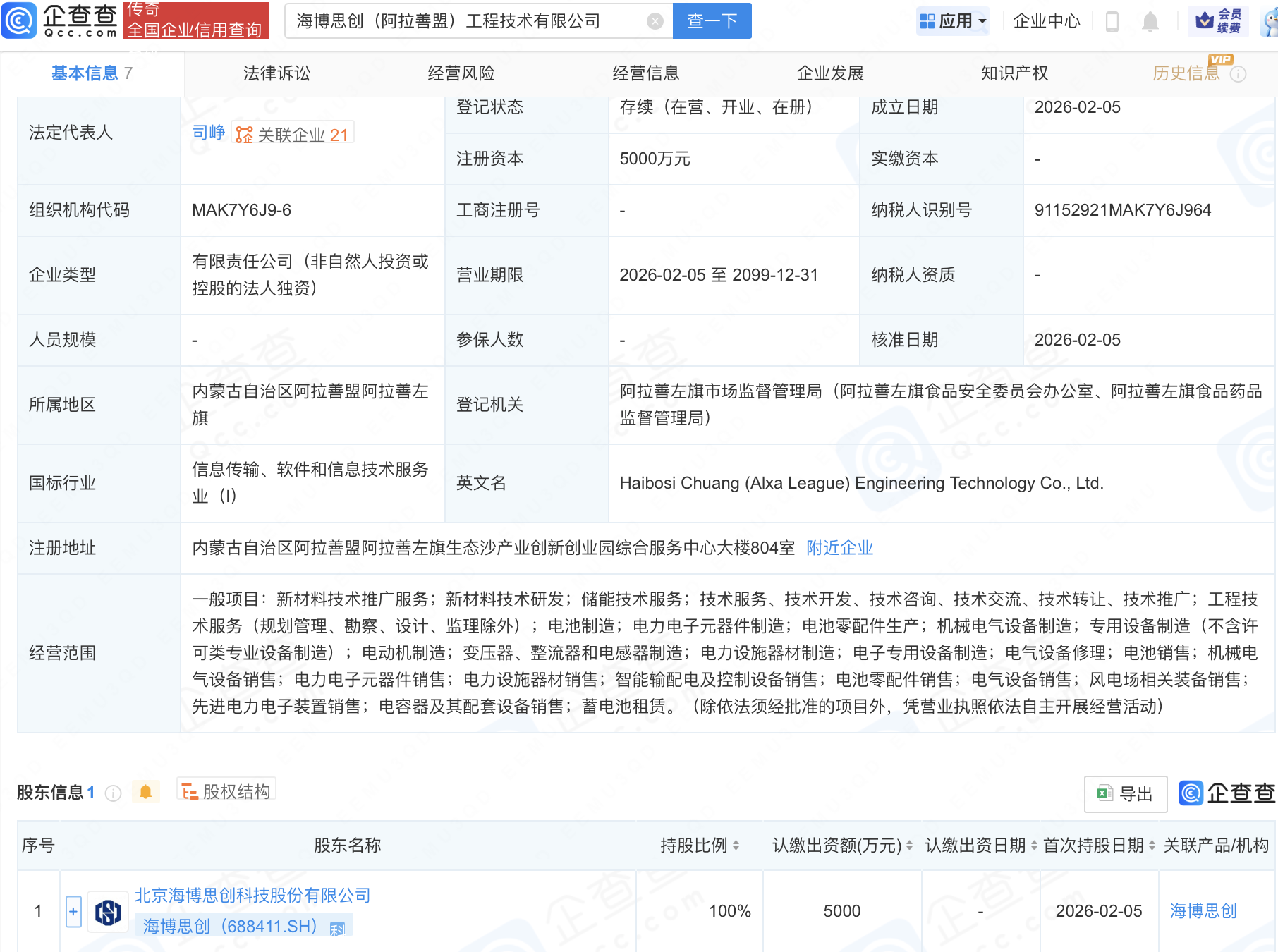Toggle the shareholder monitoring bell icon
This screenshot has height=952, width=1278.
pos(145,792)
